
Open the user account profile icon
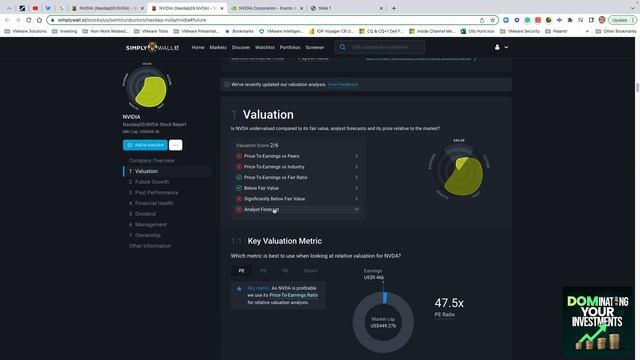point(497,47)
